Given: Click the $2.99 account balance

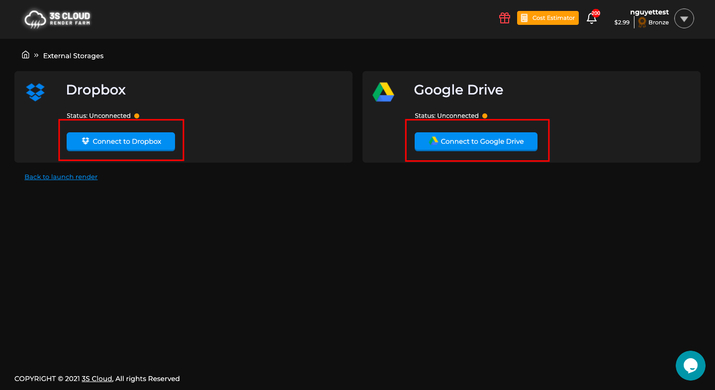Looking at the screenshot, I should click(622, 22).
